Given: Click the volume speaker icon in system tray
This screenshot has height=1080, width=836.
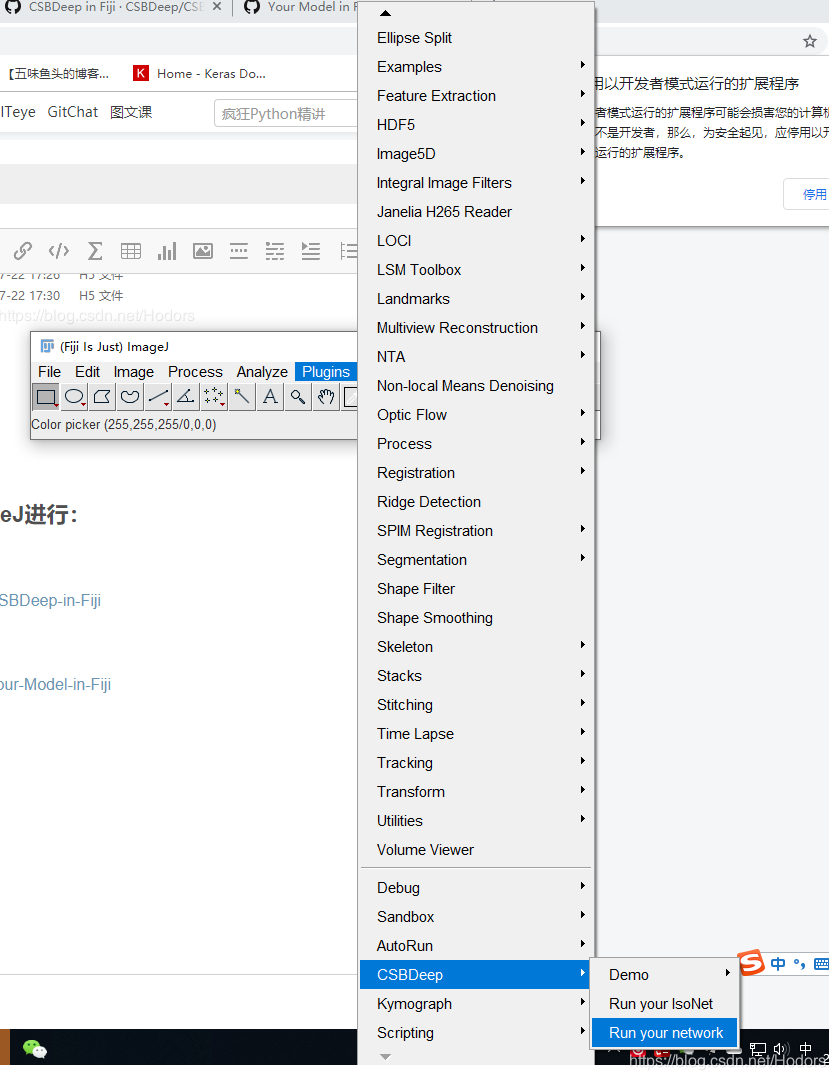Looking at the screenshot, I should click(x=779, y=1049).
